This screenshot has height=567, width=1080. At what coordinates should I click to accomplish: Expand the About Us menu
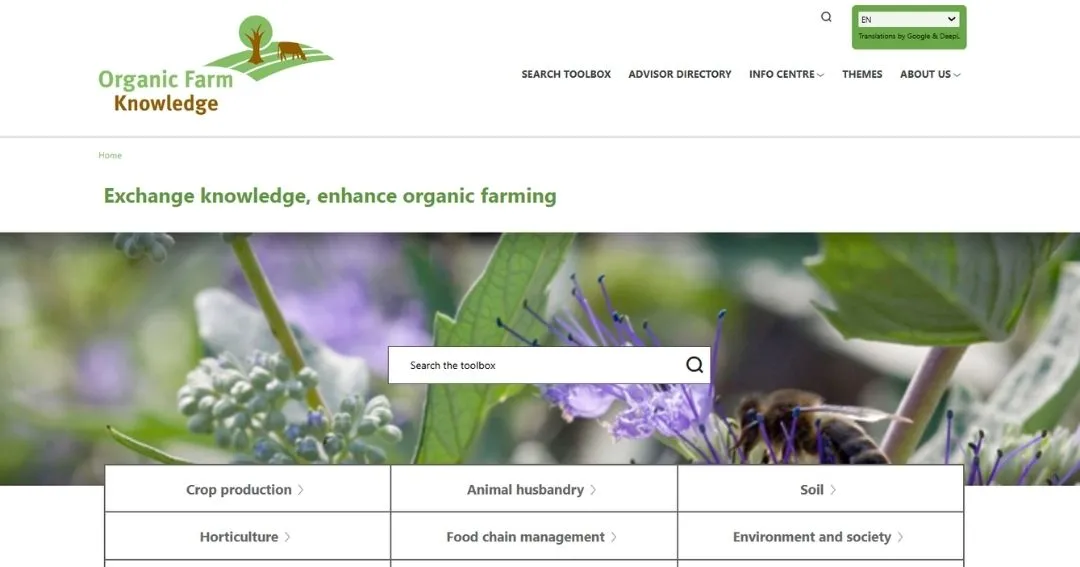point(930,74)
